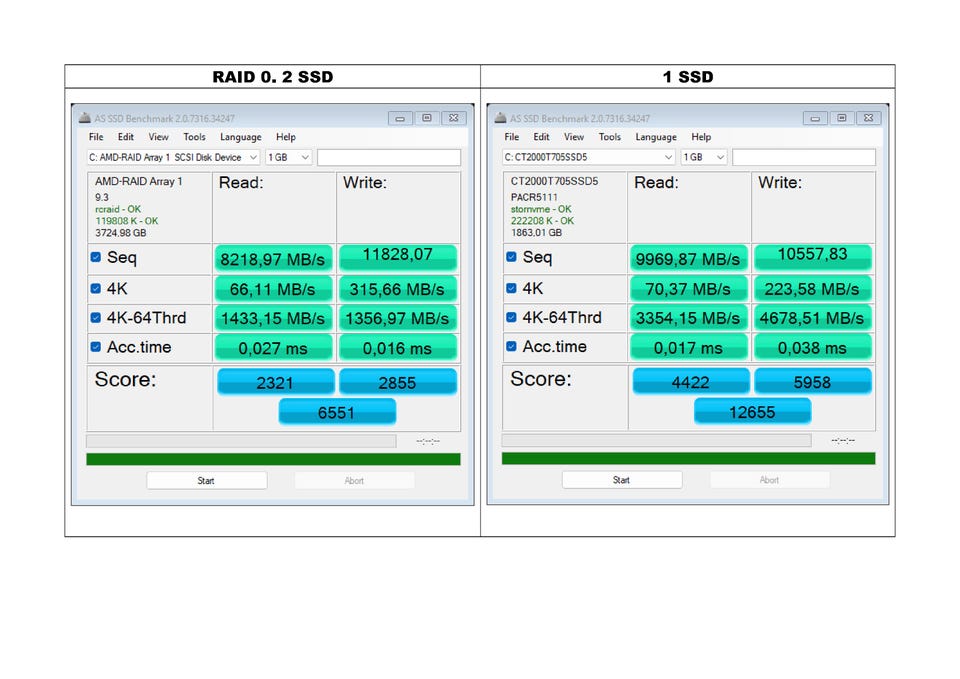
Task: Click green progress bar in 1 SSD window
Action: [688, 459]
